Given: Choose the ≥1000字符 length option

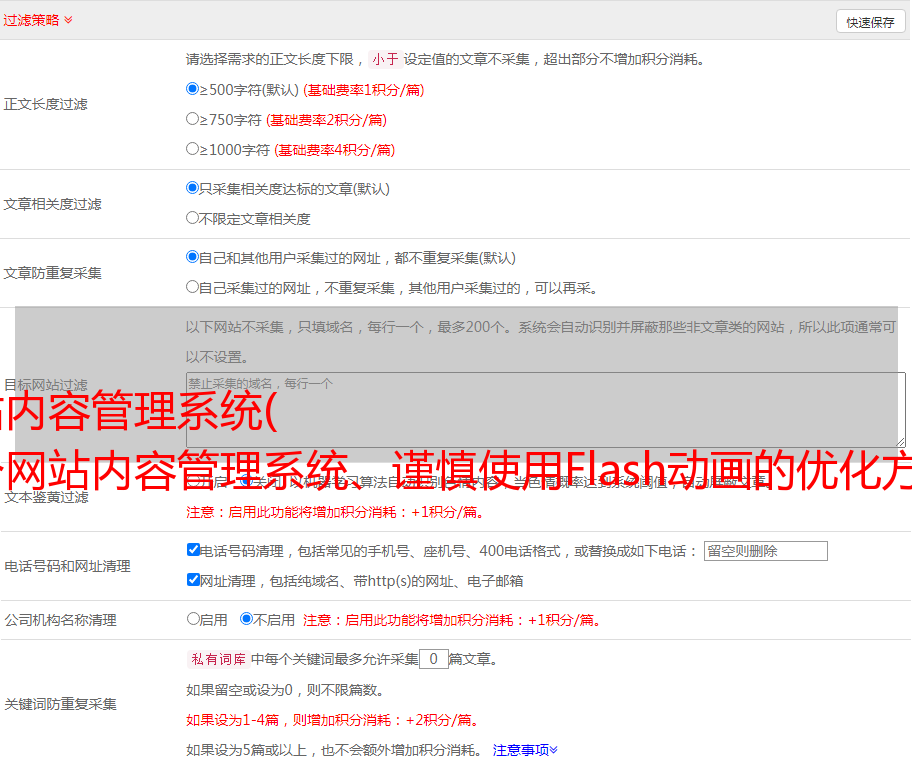Looking at the screenshot, I should coord(193,149).
